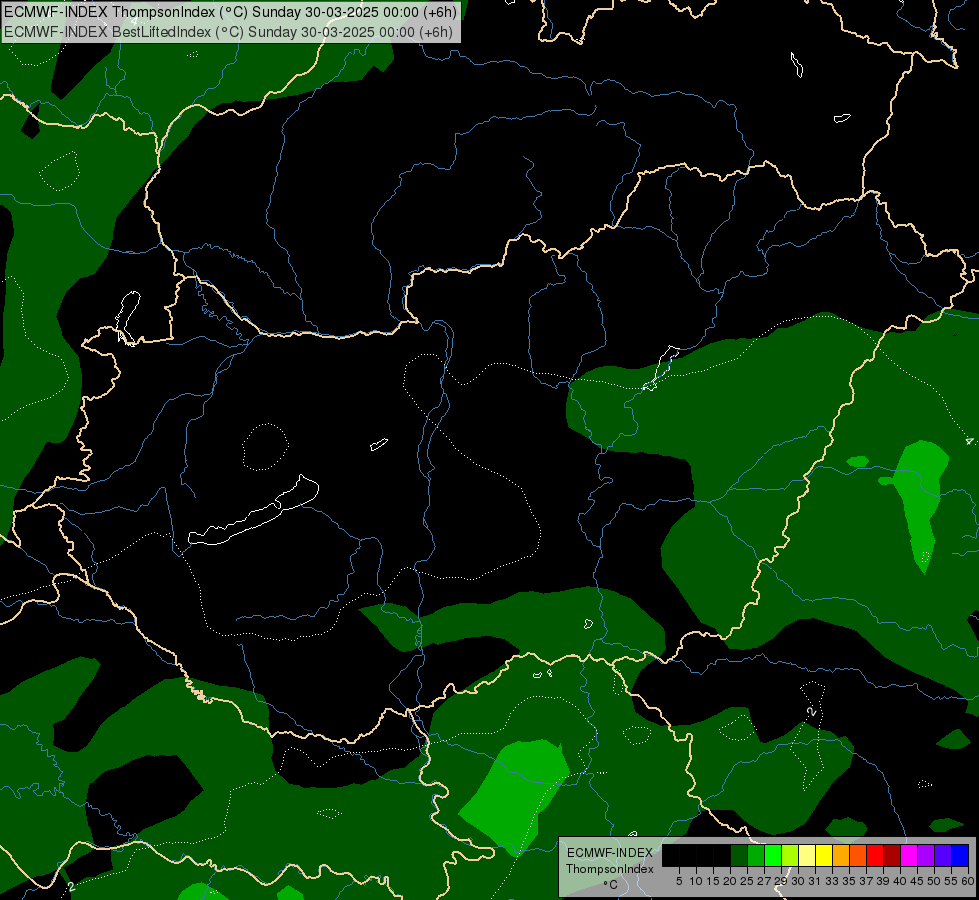This screenshot has height=900, width=979.
Task: Click the legend value label 60
Action: point(968,881)
